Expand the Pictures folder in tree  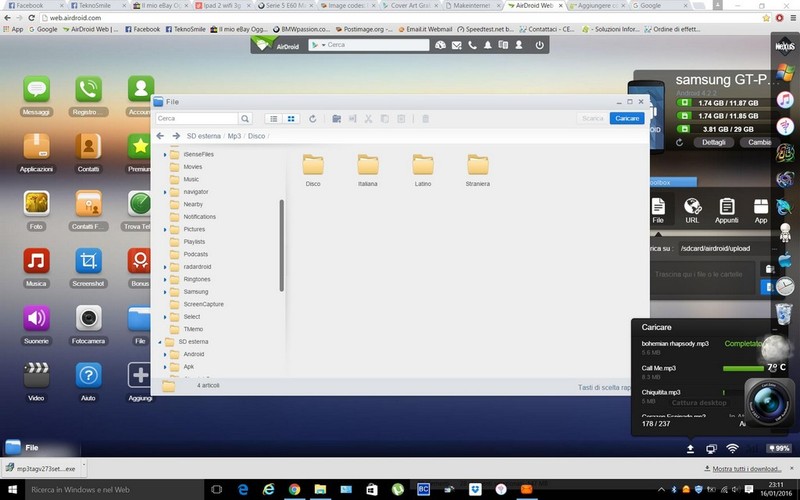click(x=166, y=229)
